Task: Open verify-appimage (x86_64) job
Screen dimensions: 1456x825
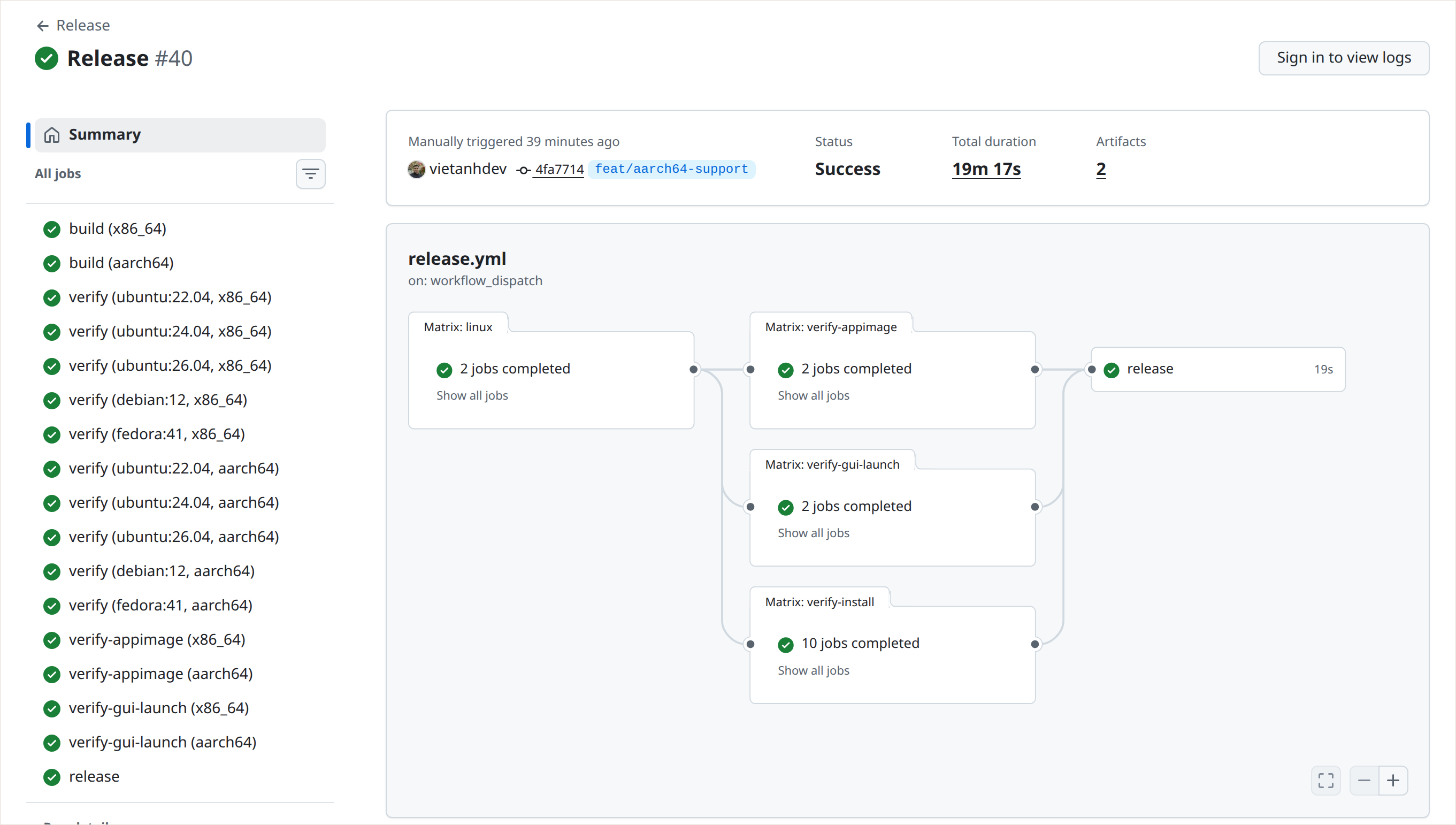Action: click(180, 640)
